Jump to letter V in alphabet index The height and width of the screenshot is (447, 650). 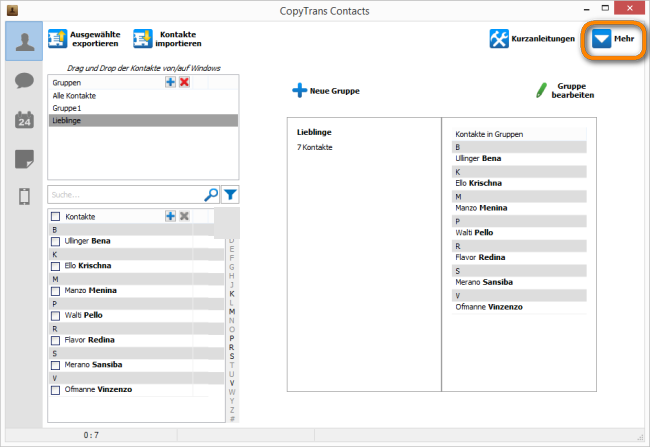232,383
